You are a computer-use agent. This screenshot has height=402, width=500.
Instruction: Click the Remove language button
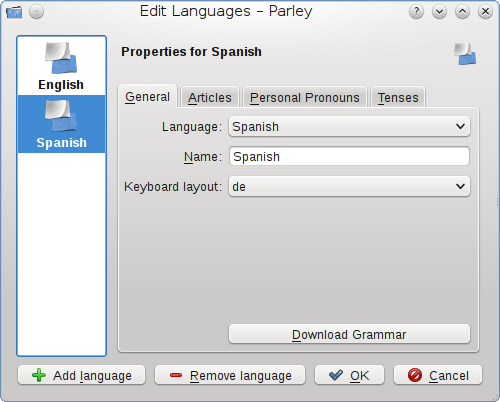click(230, 375)
